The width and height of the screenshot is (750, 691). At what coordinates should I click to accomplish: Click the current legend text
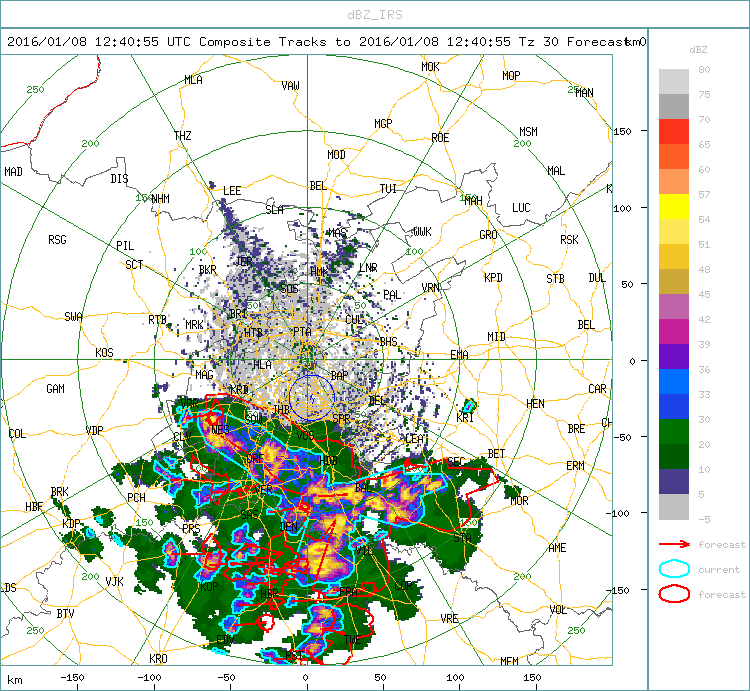pyautogui.click(x=719, y=570)
